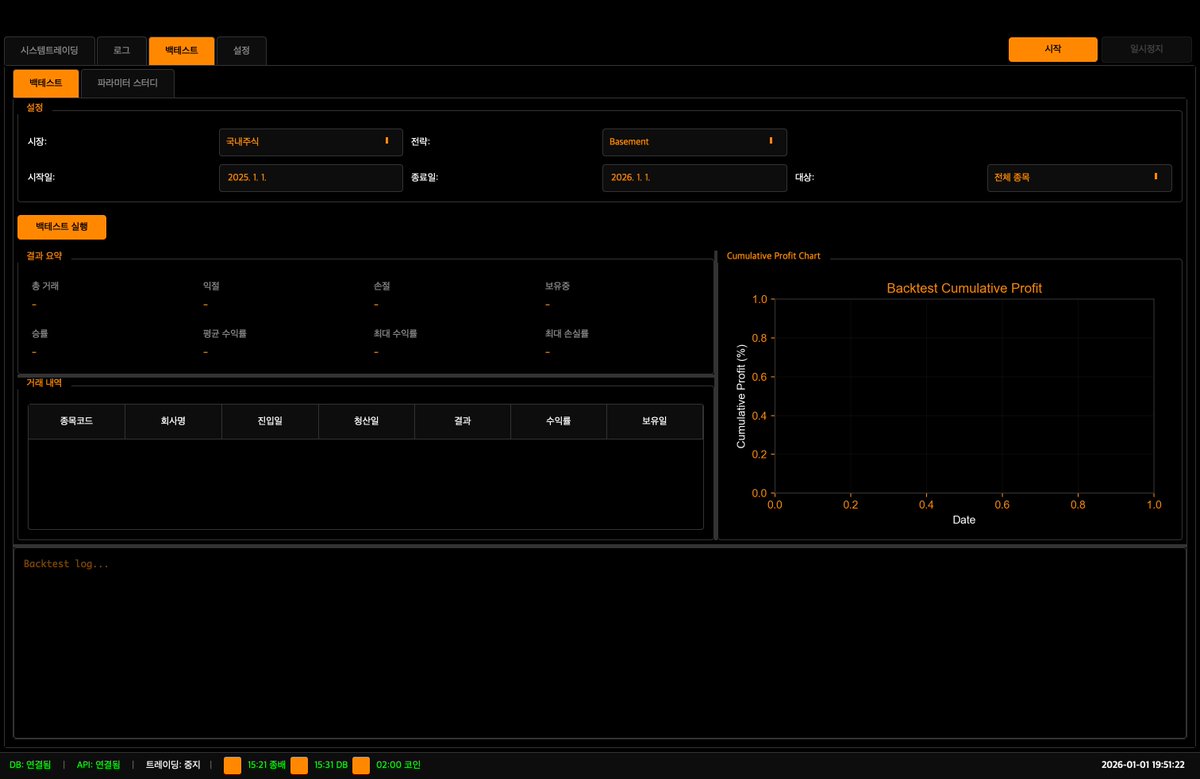Click the 청산일 column header

click(x=366, y=422)
